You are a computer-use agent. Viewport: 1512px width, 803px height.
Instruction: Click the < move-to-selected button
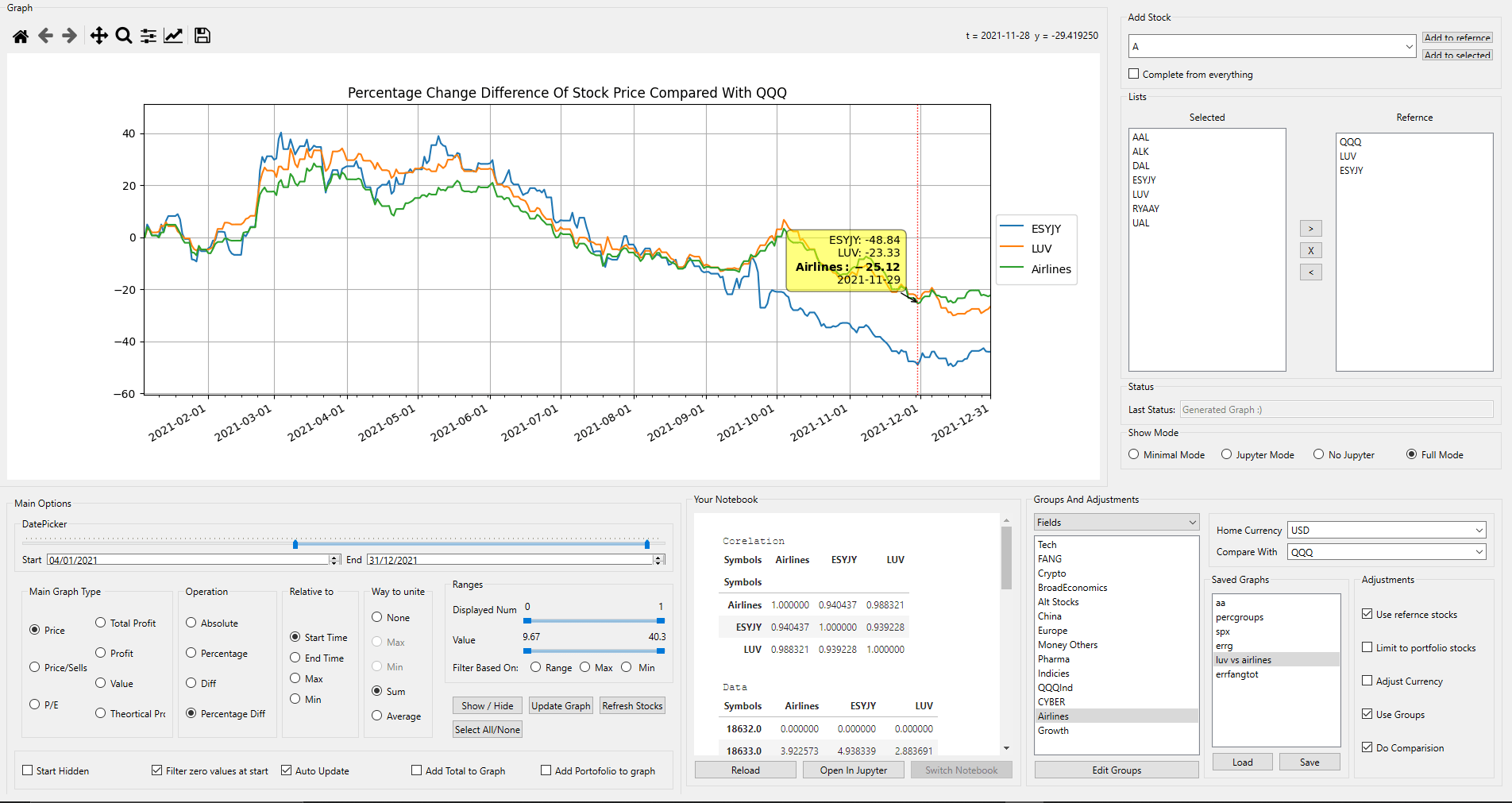click(1311, 272)
